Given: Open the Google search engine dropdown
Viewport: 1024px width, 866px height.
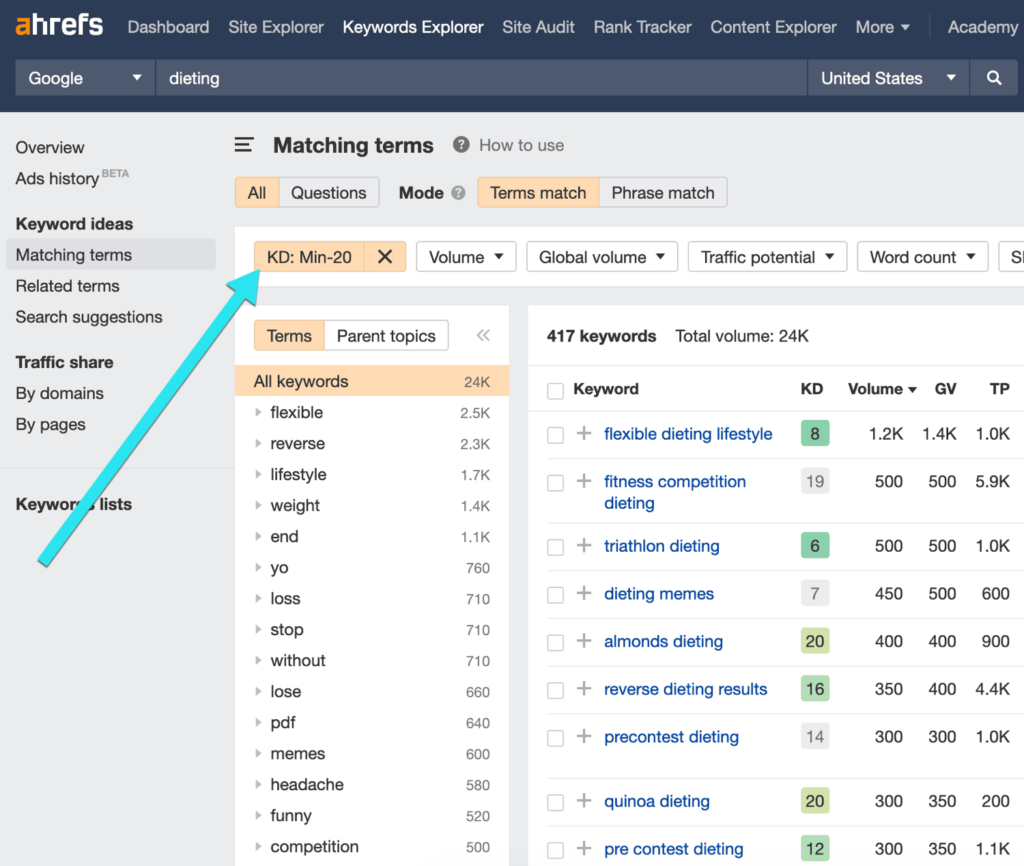Looking at the screenshot, I should (x=84, y=77).
